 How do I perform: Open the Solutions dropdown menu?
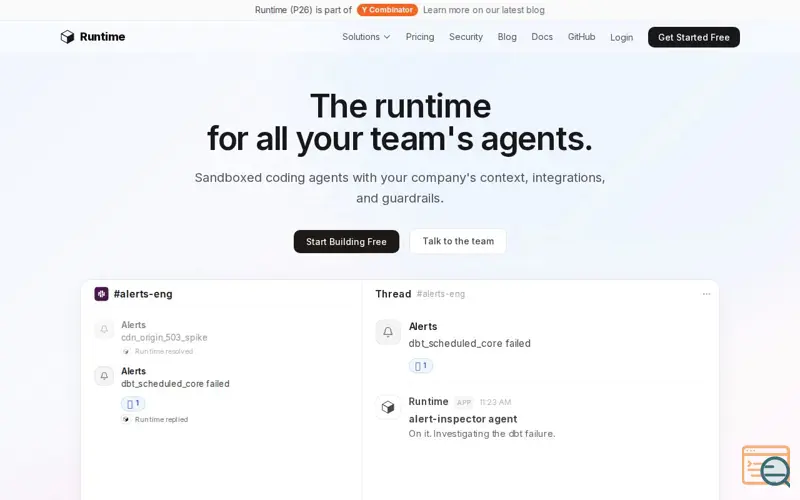(366, 37)
